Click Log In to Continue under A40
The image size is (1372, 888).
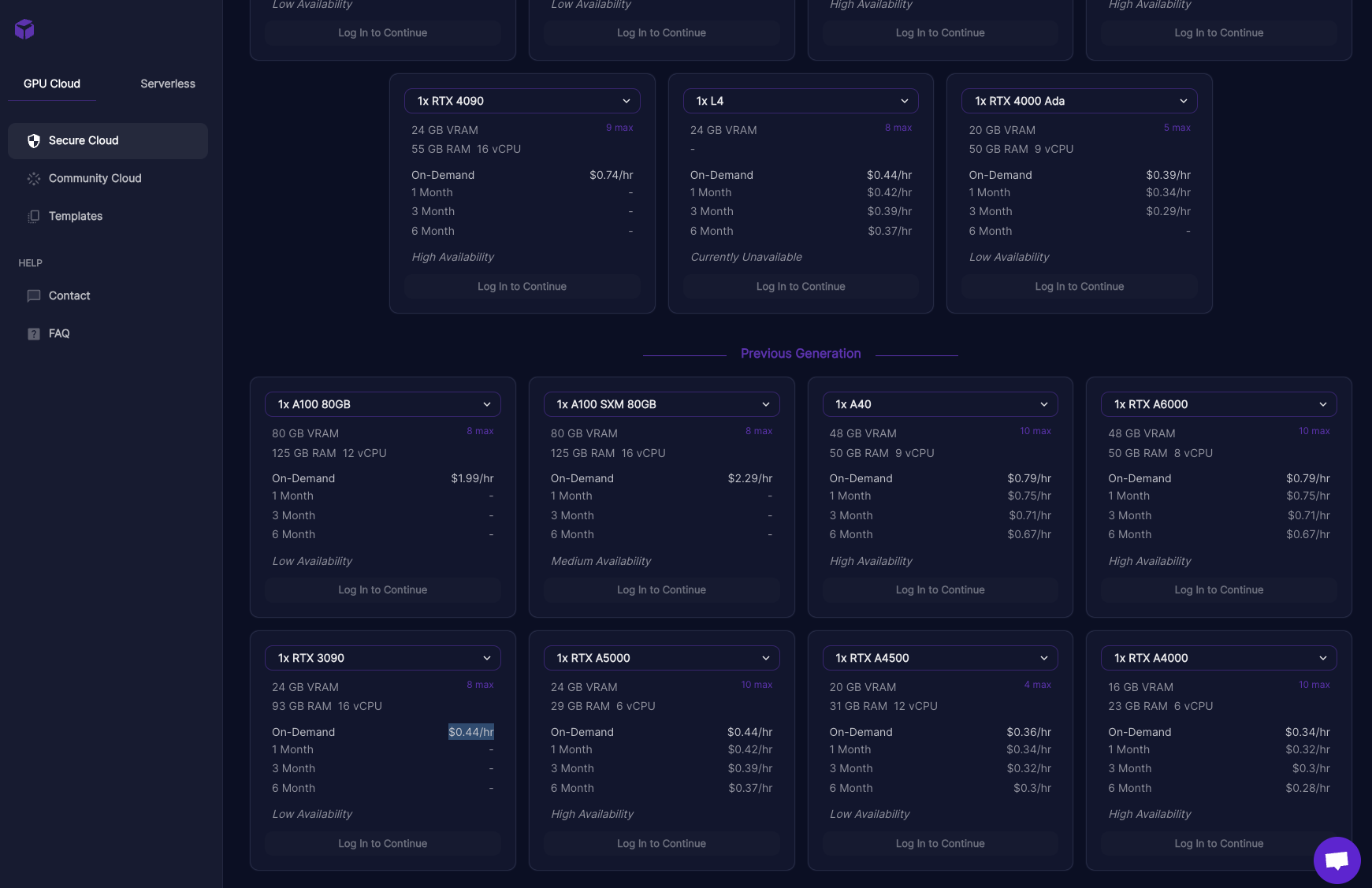940,590
